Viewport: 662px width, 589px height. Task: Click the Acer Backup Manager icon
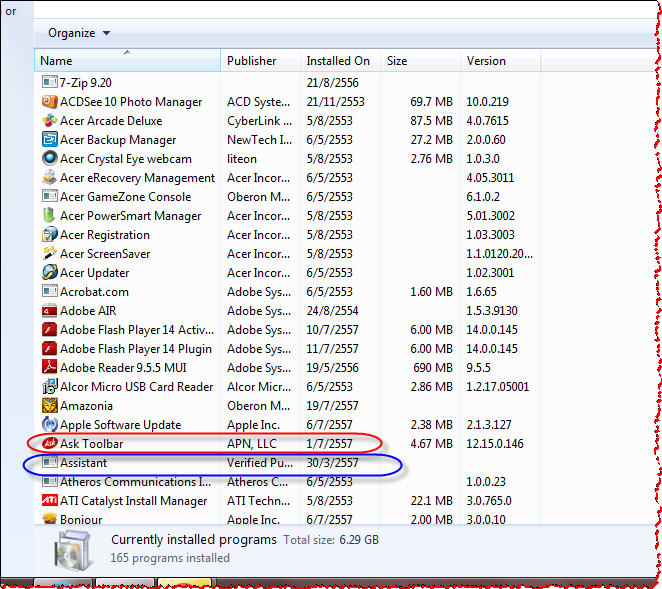[x=49, y=139]
